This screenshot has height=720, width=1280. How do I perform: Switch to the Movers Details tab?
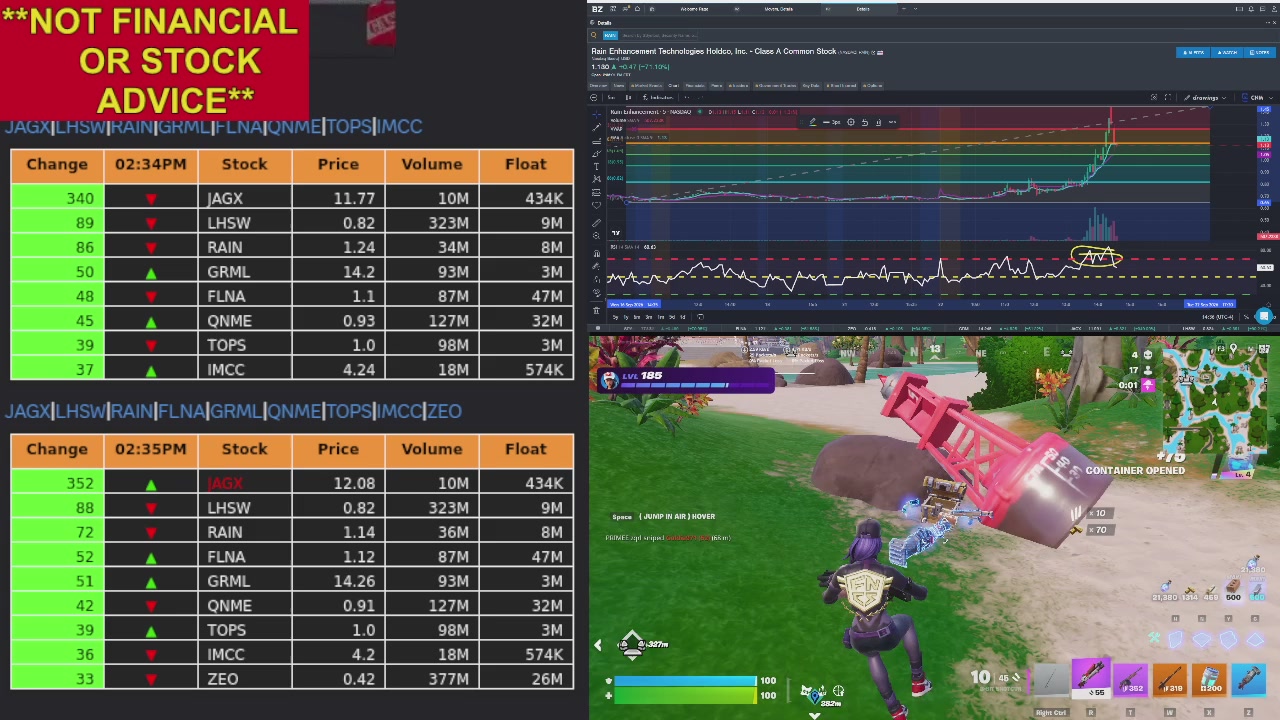(779, 9)
